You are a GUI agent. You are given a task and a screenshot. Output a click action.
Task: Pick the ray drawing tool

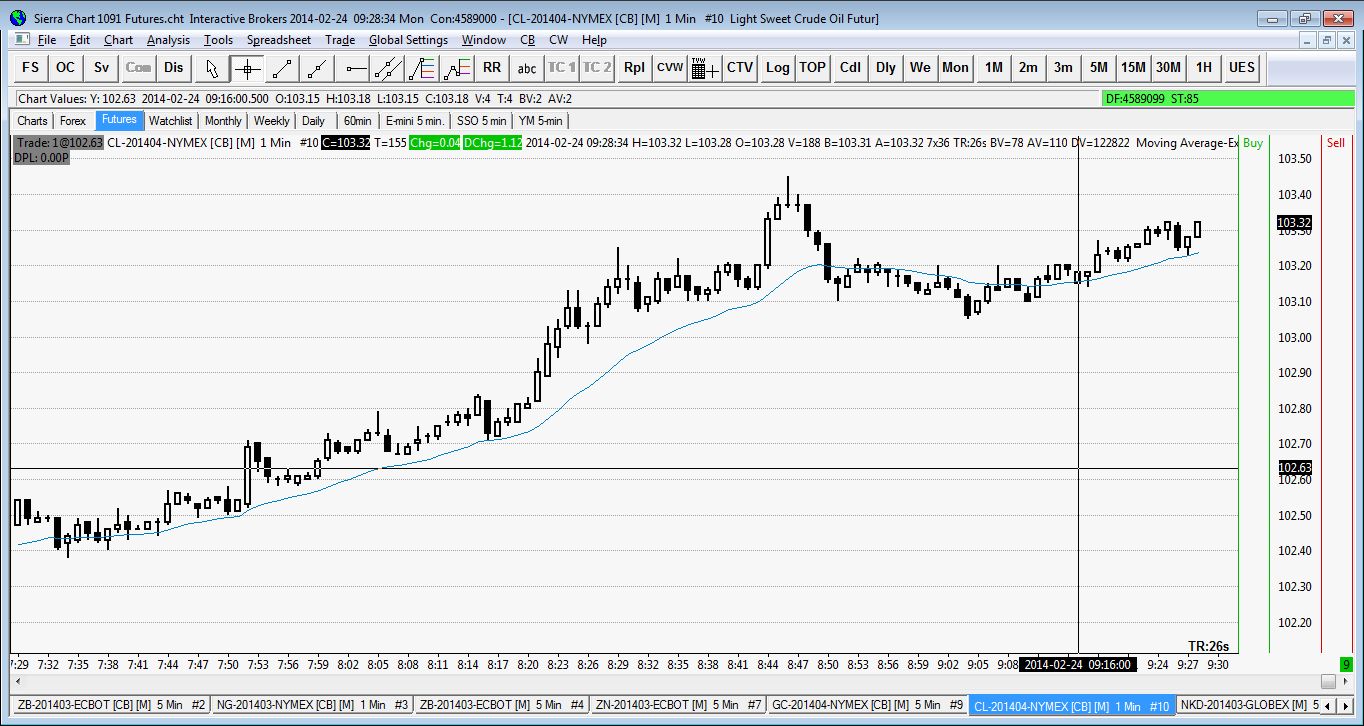pos(317,68)
